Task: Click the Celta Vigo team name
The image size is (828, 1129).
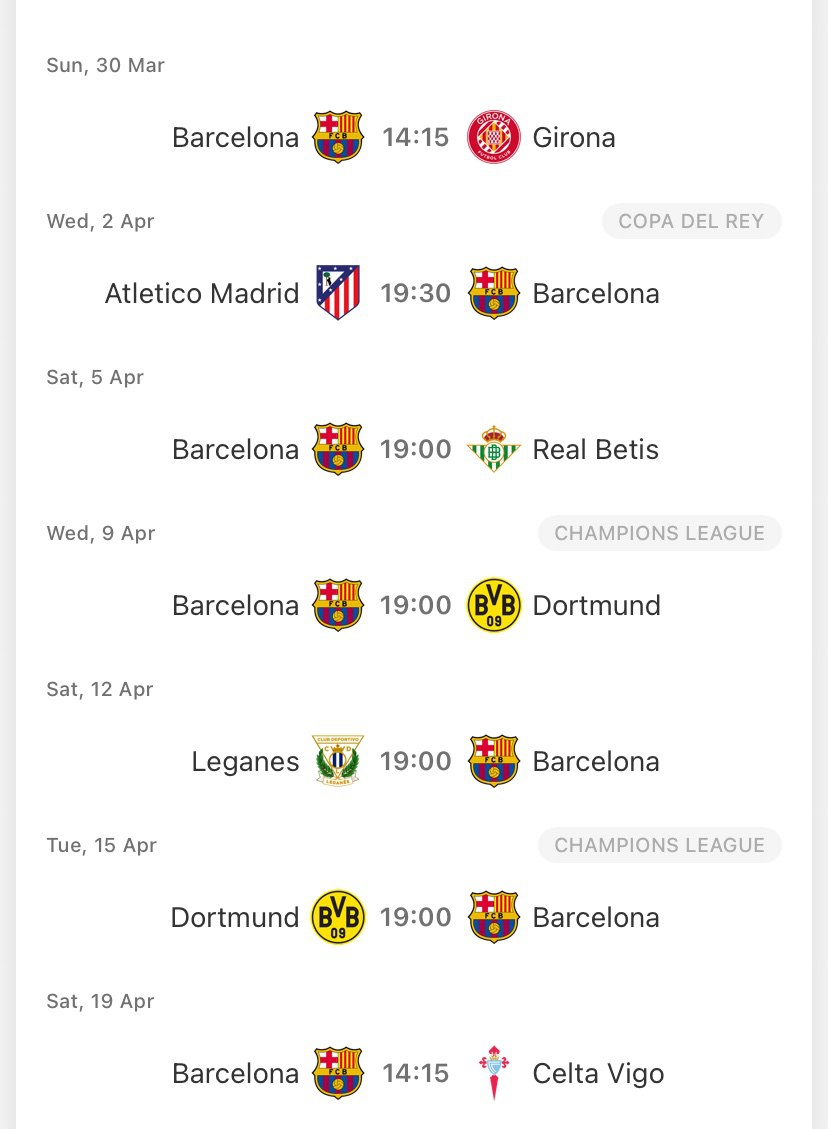Action: tap(598, 1073)
